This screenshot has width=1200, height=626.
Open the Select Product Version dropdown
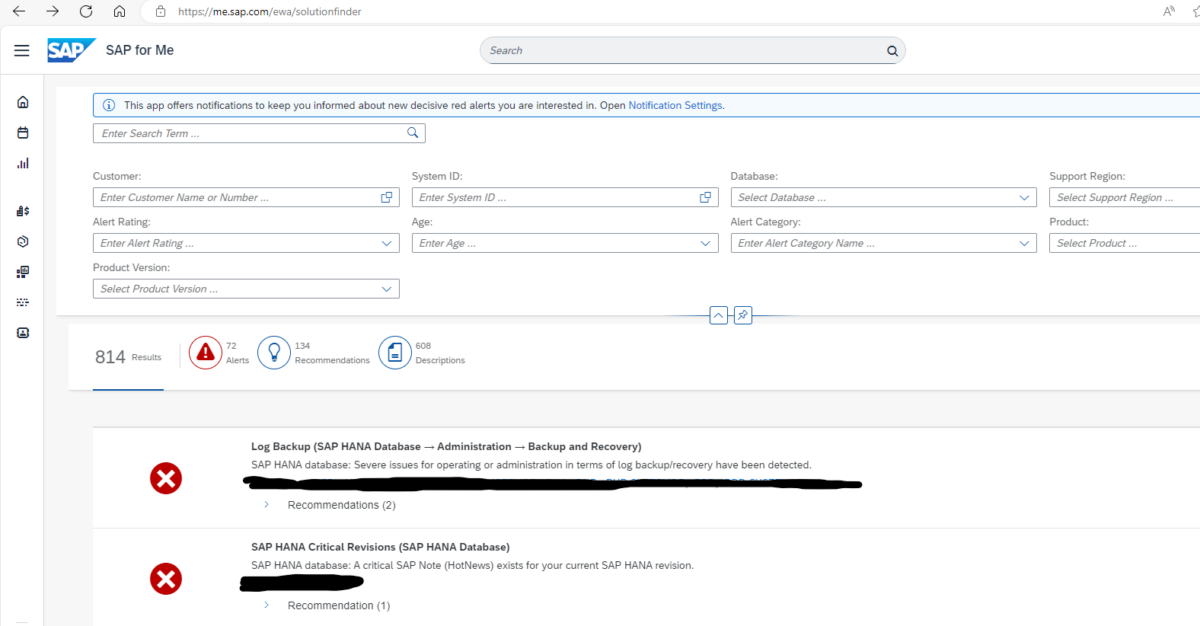point(387,289)
